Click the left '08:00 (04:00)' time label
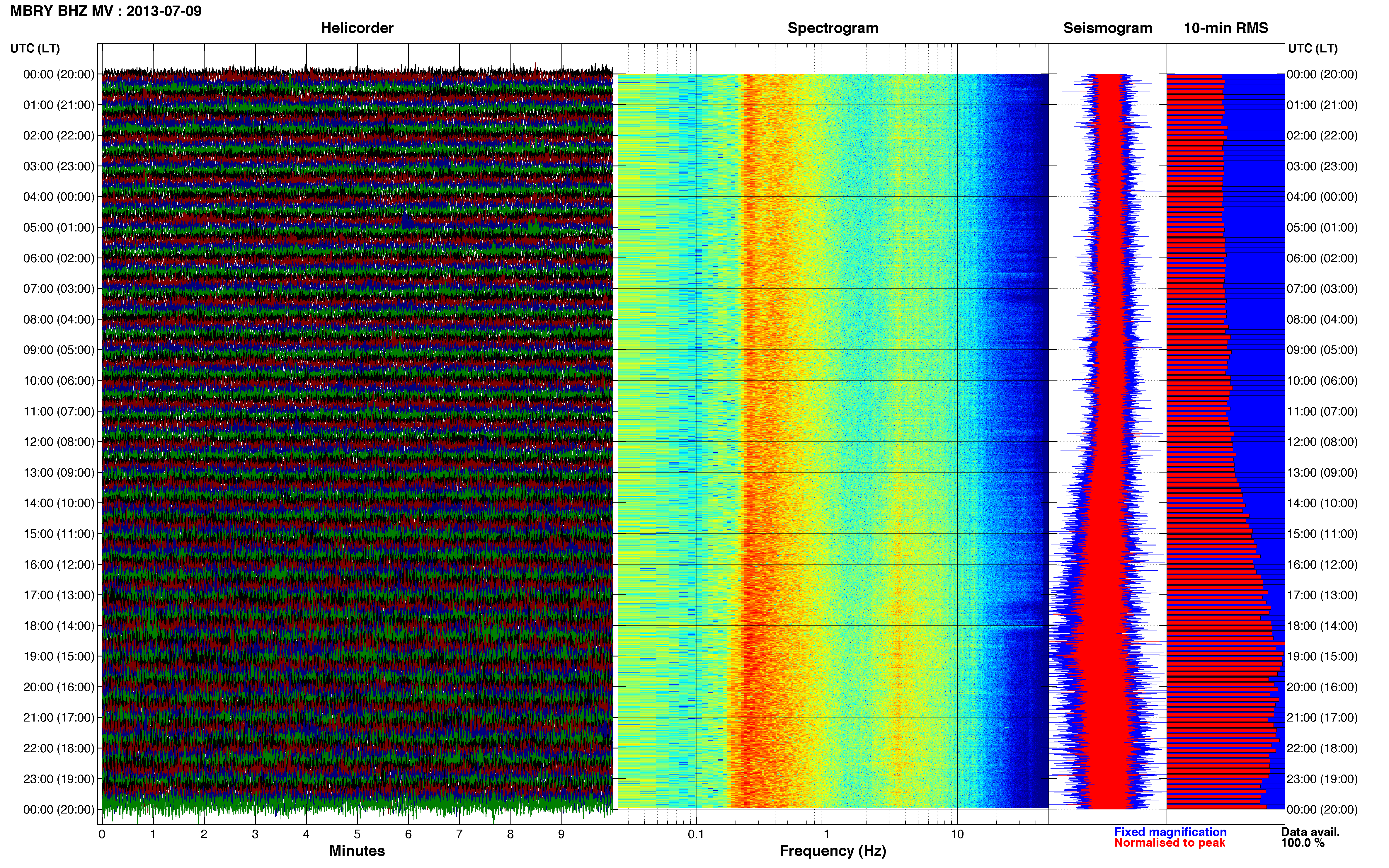The height and width of the screenshot is (868, 1389). click(59, 319)
